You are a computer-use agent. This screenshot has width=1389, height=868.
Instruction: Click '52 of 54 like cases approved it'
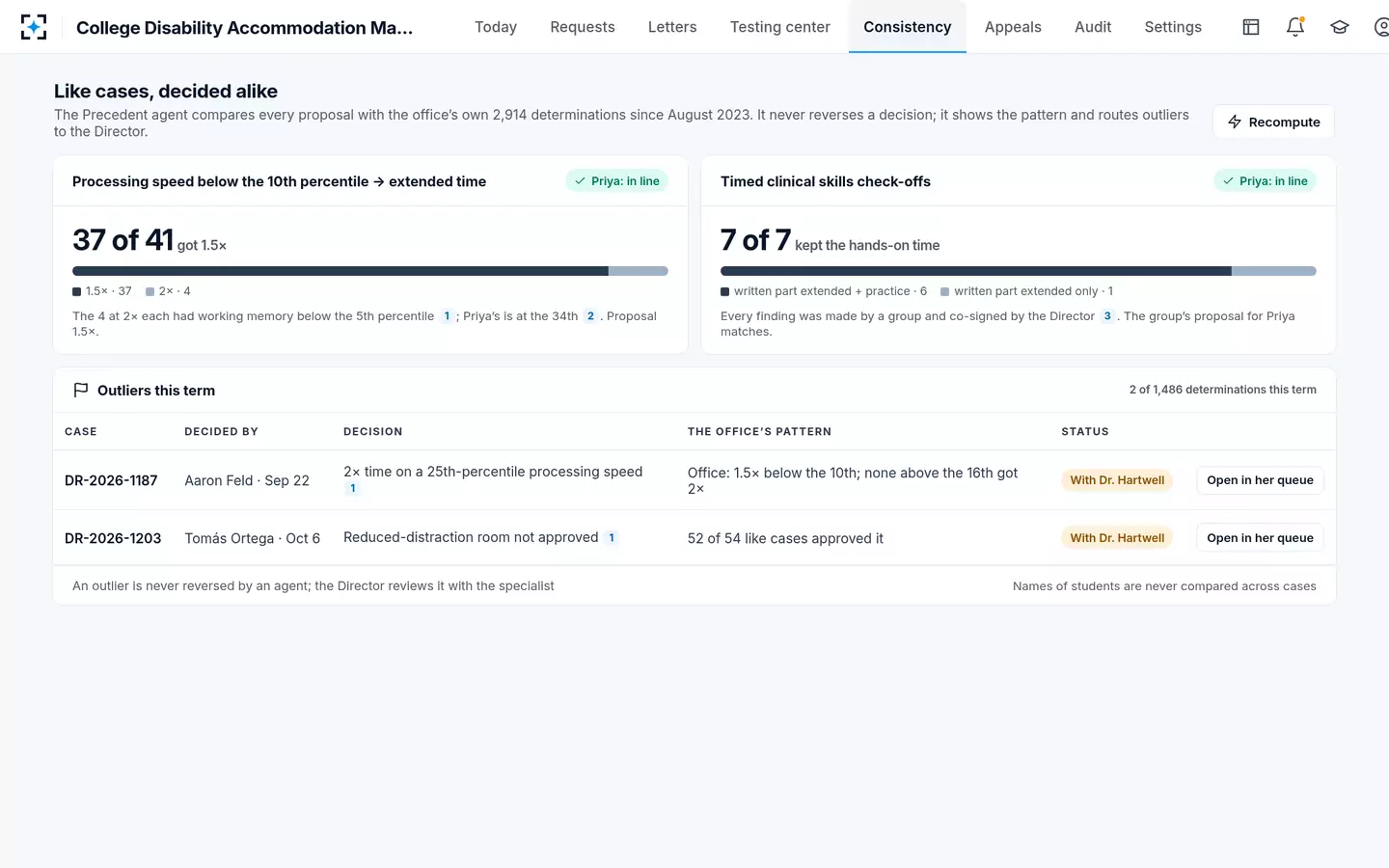pos(785,538)
